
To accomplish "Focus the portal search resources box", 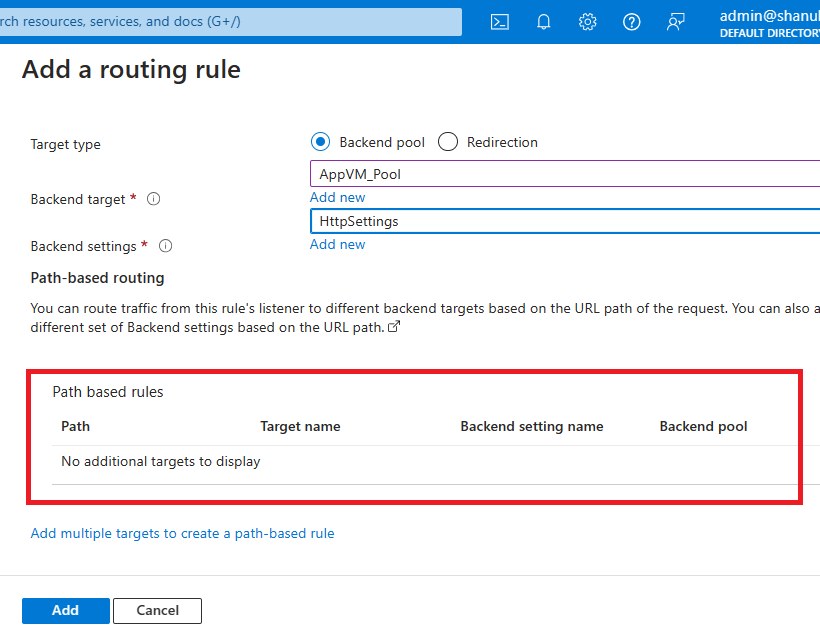I will (230, 22).
